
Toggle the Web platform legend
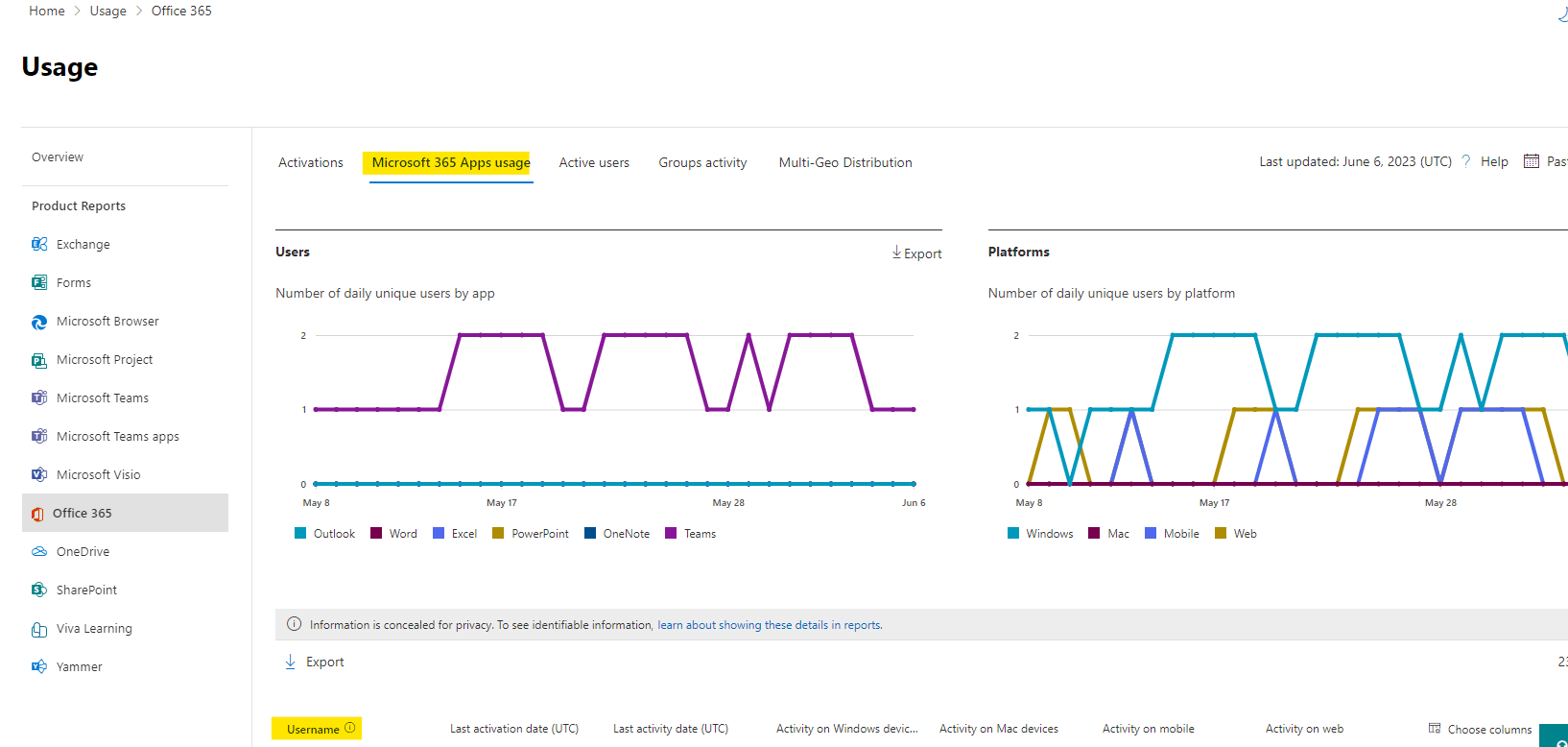tap(1236, 533)
